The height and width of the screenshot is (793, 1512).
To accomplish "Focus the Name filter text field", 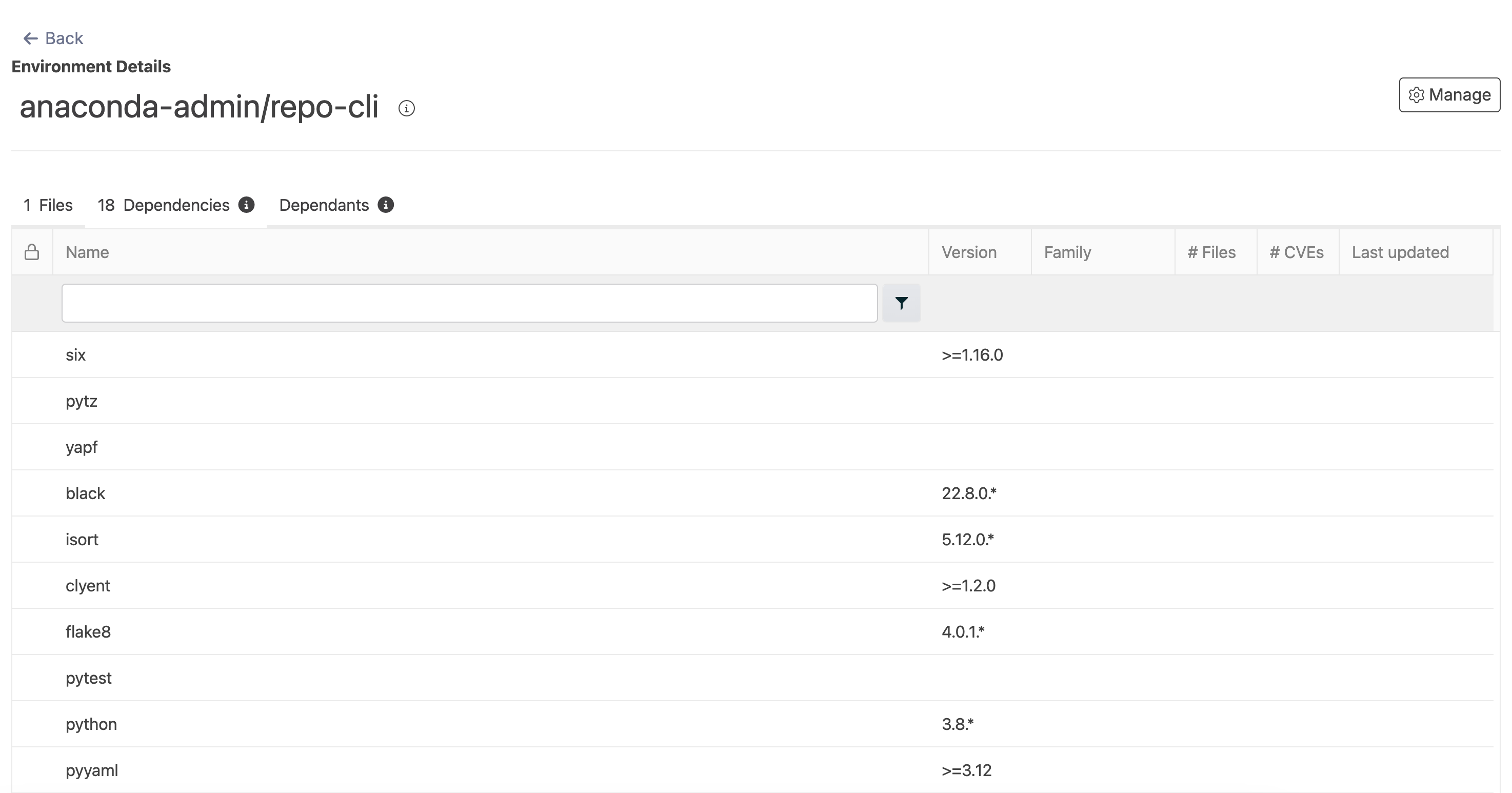I will click(469, 303).
